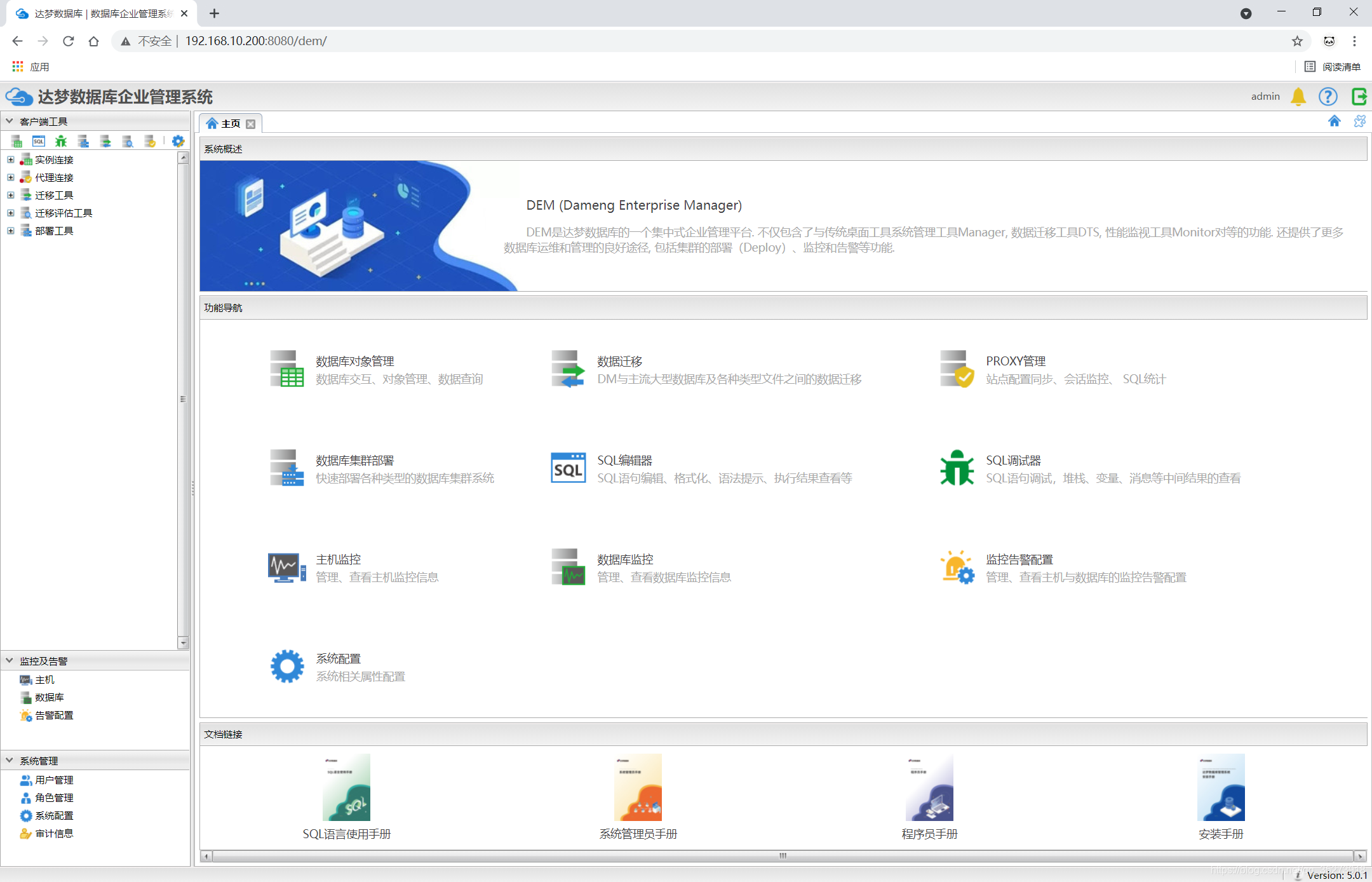
Task: Open the green bug SQL debugger toolbar icon
Action: coord(61,141)
